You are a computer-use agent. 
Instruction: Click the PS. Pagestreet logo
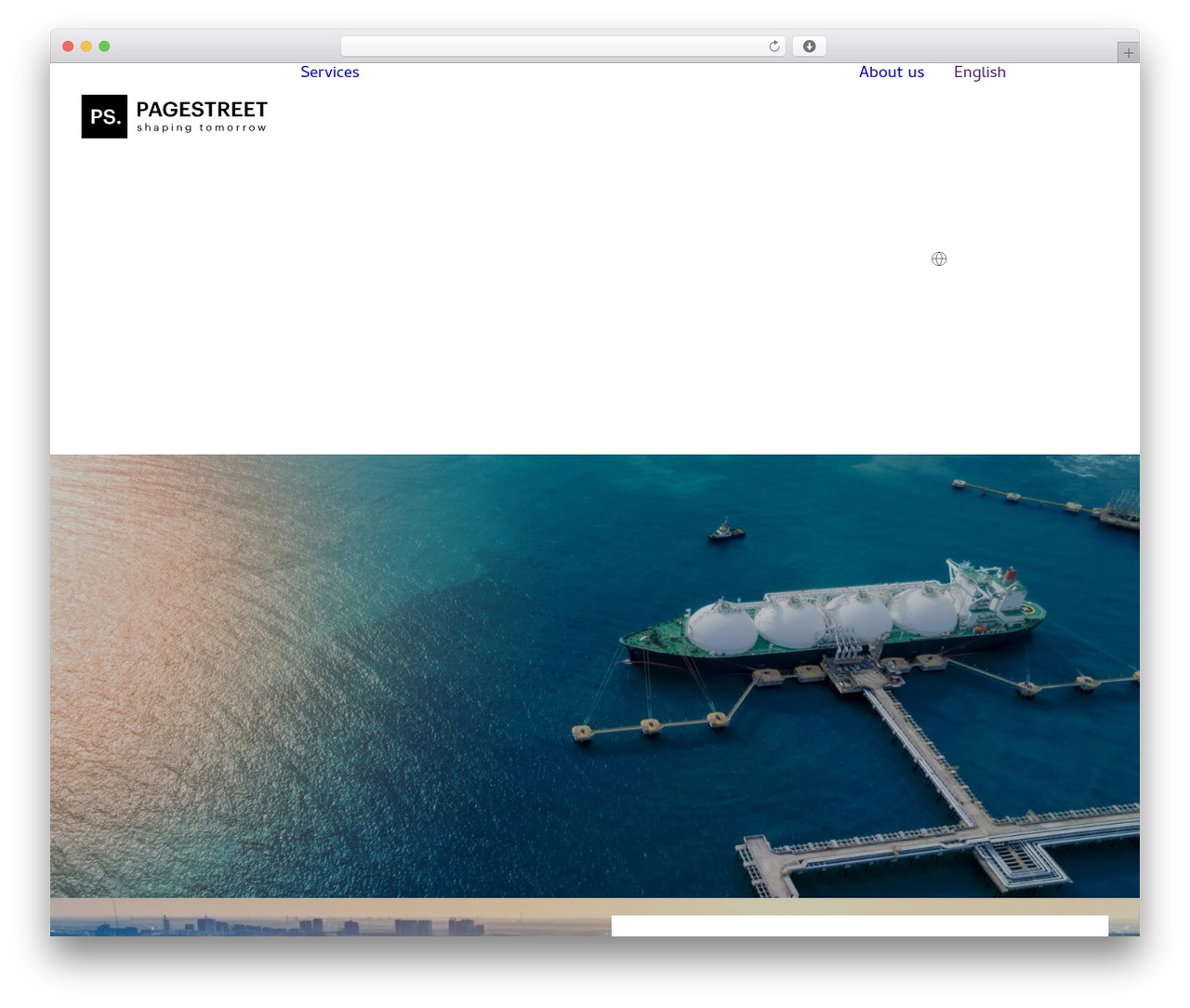[x=175, y=116]
